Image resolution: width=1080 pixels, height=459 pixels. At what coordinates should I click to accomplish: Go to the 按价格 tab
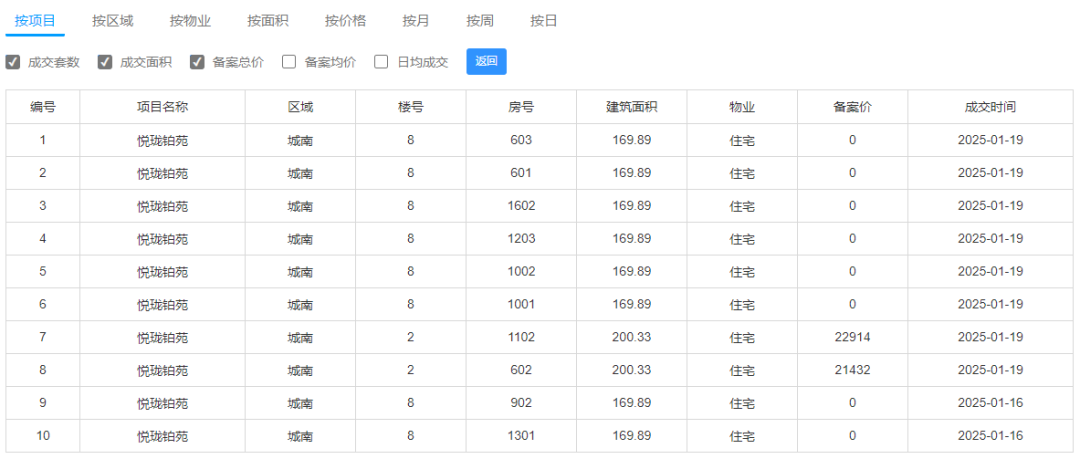(346, 21)
